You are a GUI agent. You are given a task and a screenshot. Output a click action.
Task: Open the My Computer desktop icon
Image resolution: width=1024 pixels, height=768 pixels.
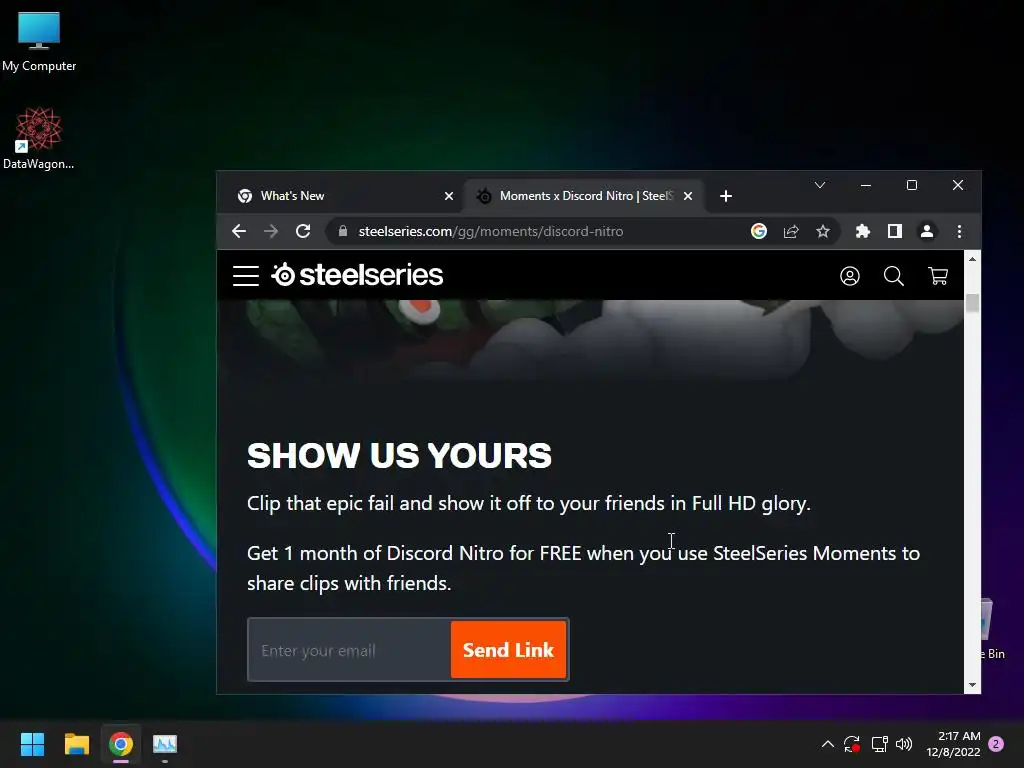39,42
